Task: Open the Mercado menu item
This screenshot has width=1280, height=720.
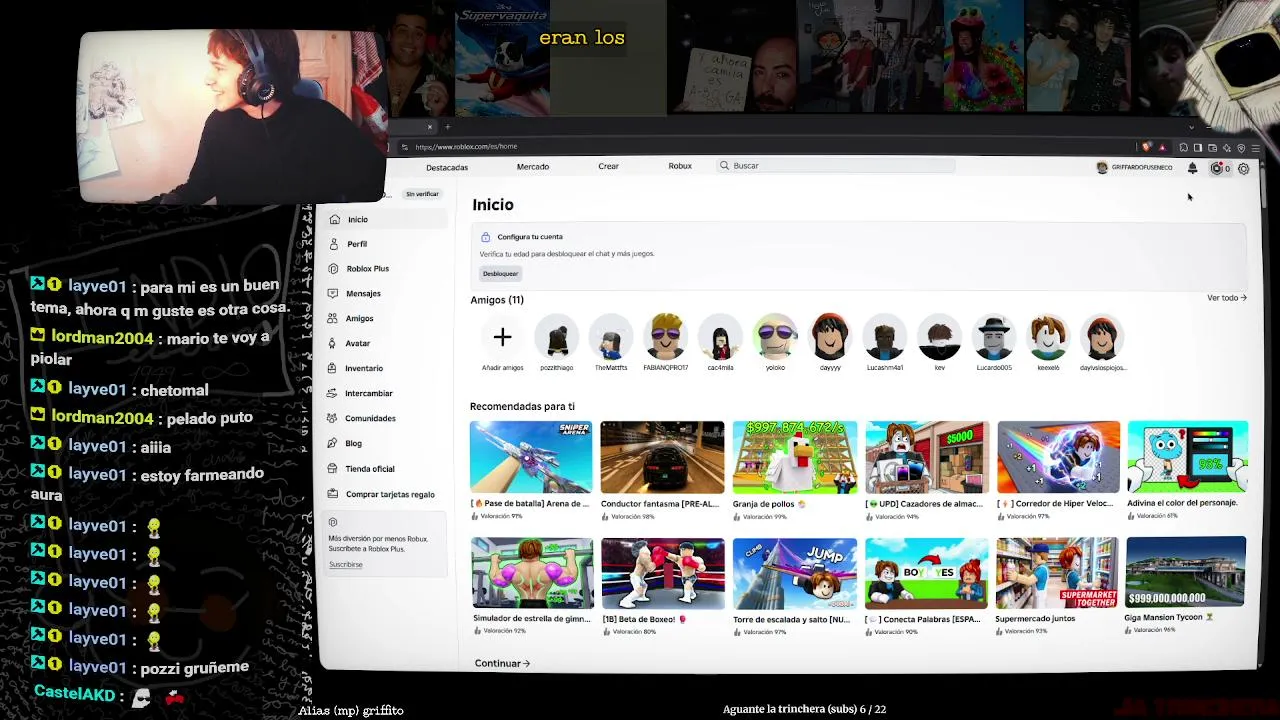Action: [533, 167]
